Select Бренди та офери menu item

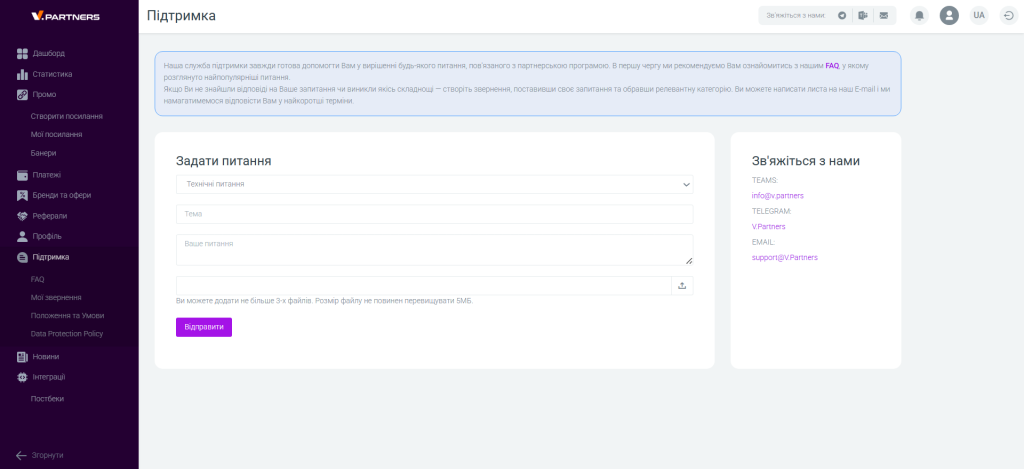click(x=61, y=195)
